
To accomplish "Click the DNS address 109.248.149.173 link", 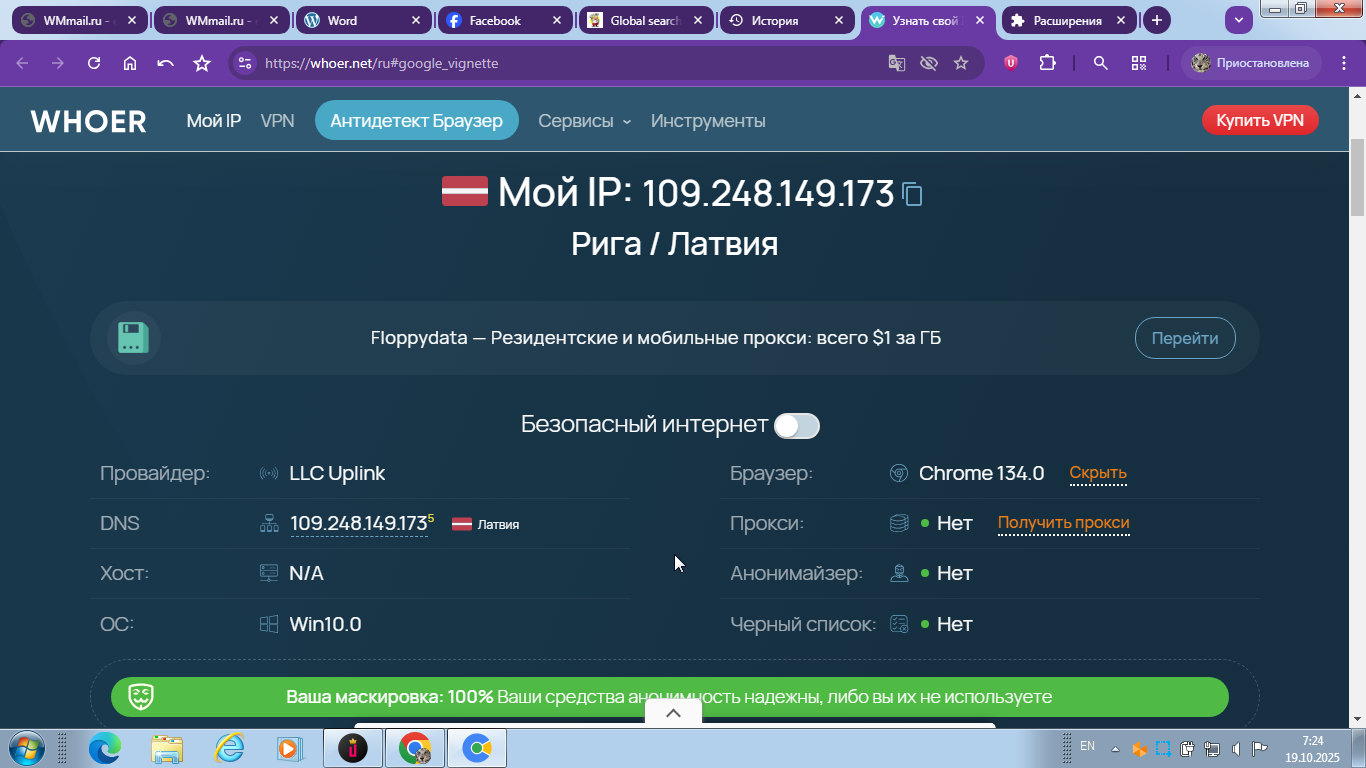I will [x=359, y=524].
